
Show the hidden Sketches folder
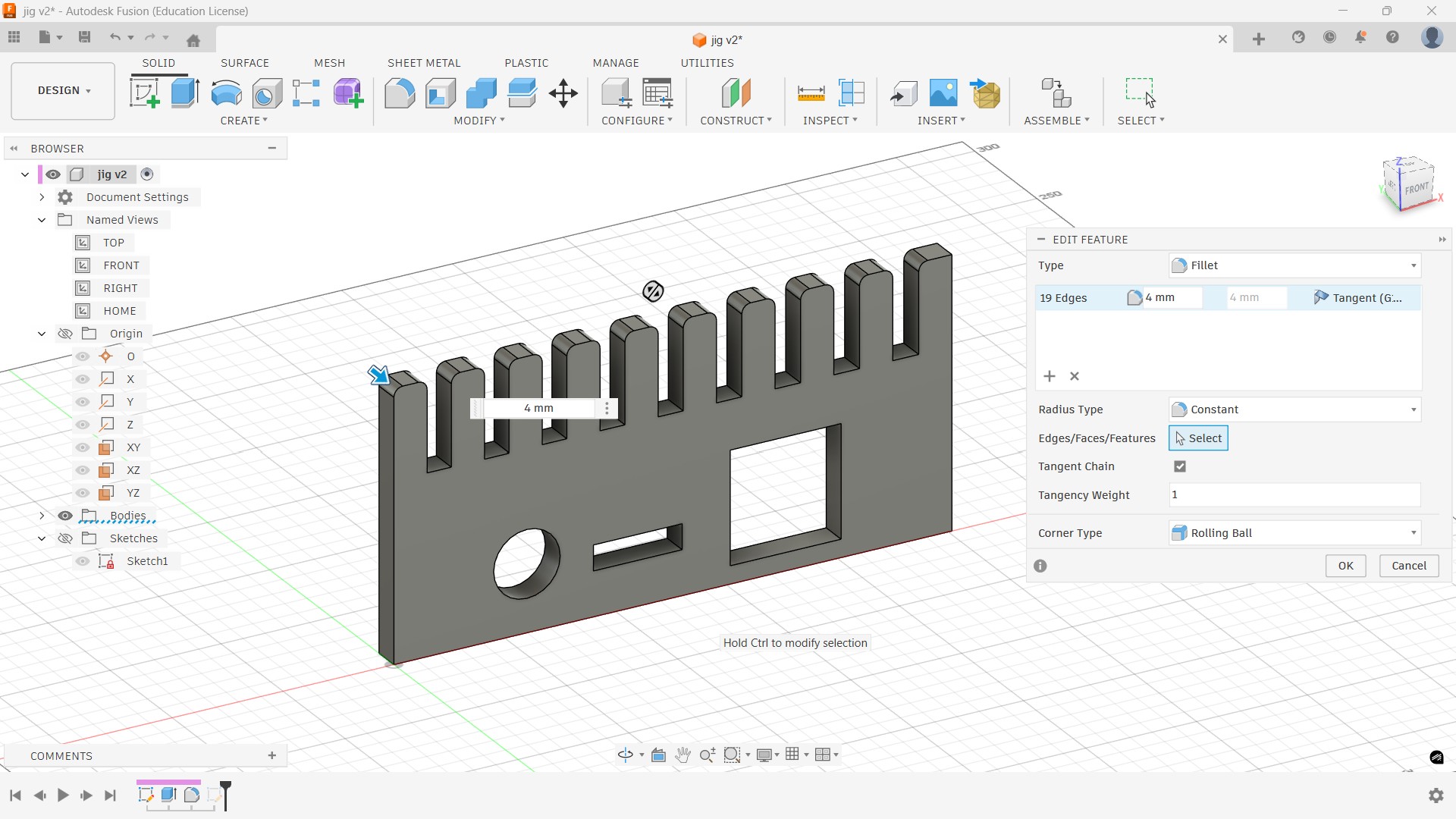click(65, 538)
